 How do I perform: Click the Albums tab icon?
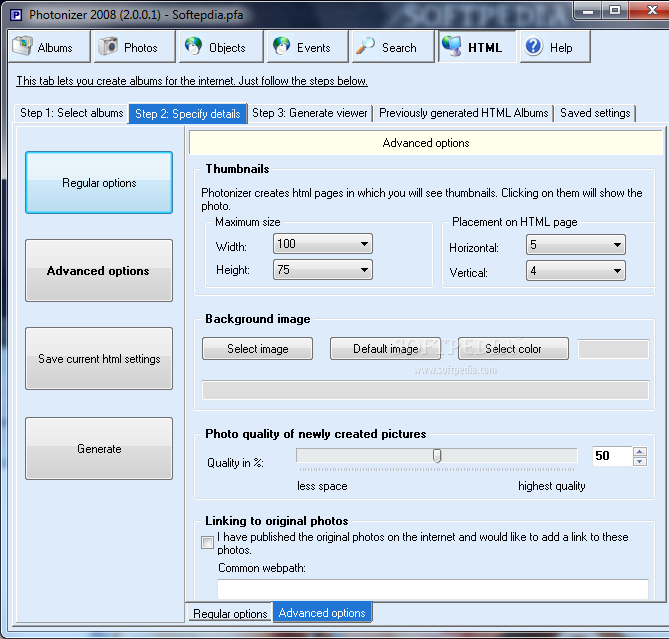point(22,46)
